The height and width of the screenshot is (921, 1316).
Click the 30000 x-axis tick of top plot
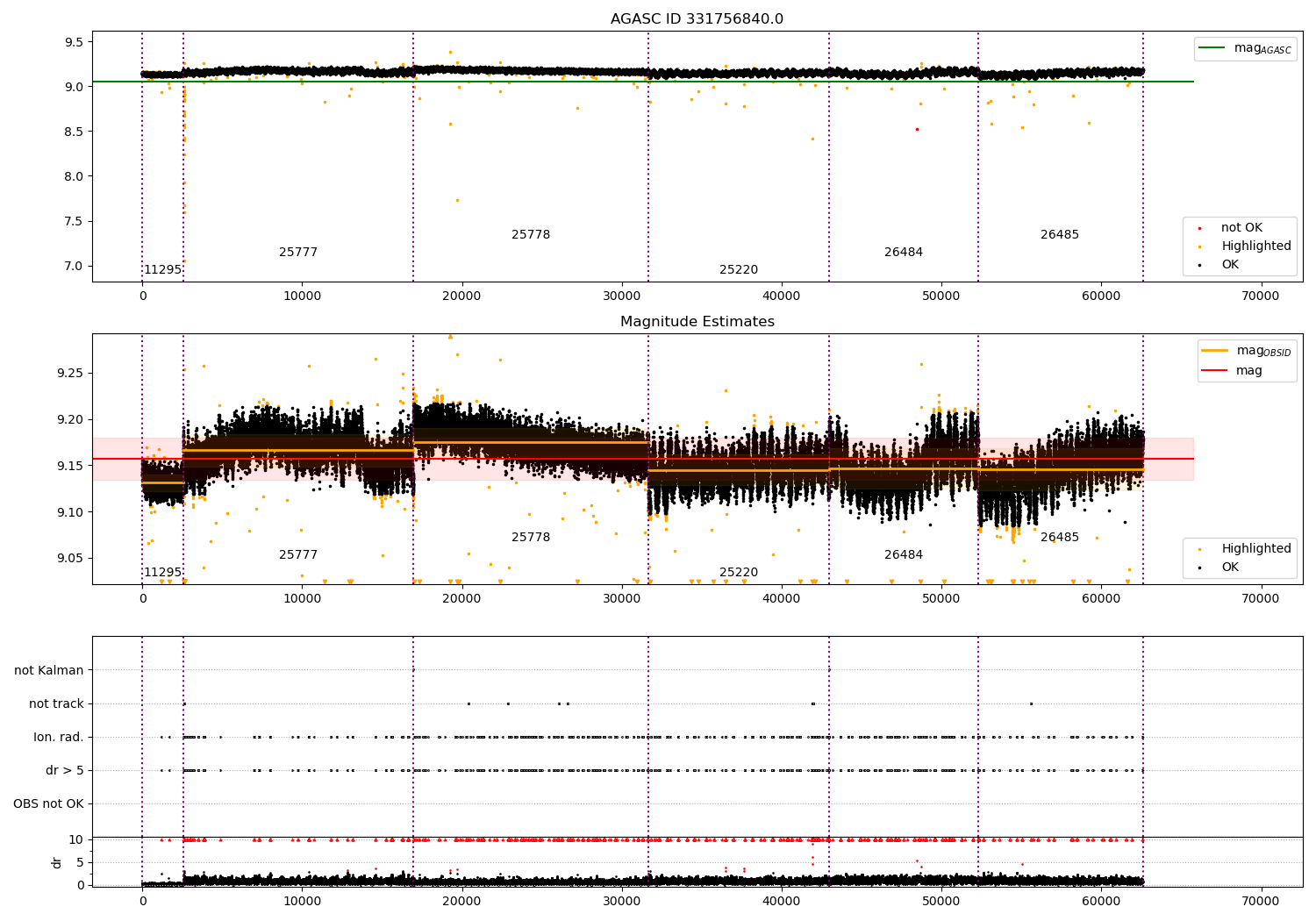point(621,296)
